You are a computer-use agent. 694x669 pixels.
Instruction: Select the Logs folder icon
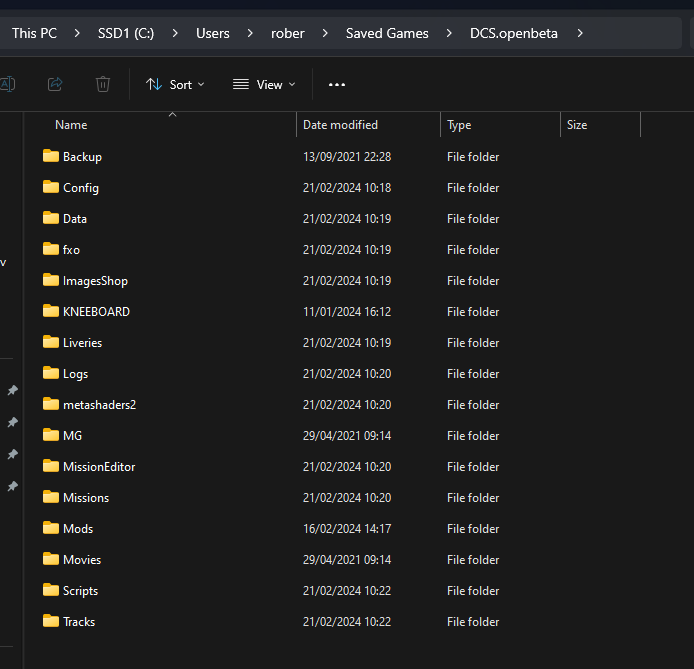click(50, 373)
